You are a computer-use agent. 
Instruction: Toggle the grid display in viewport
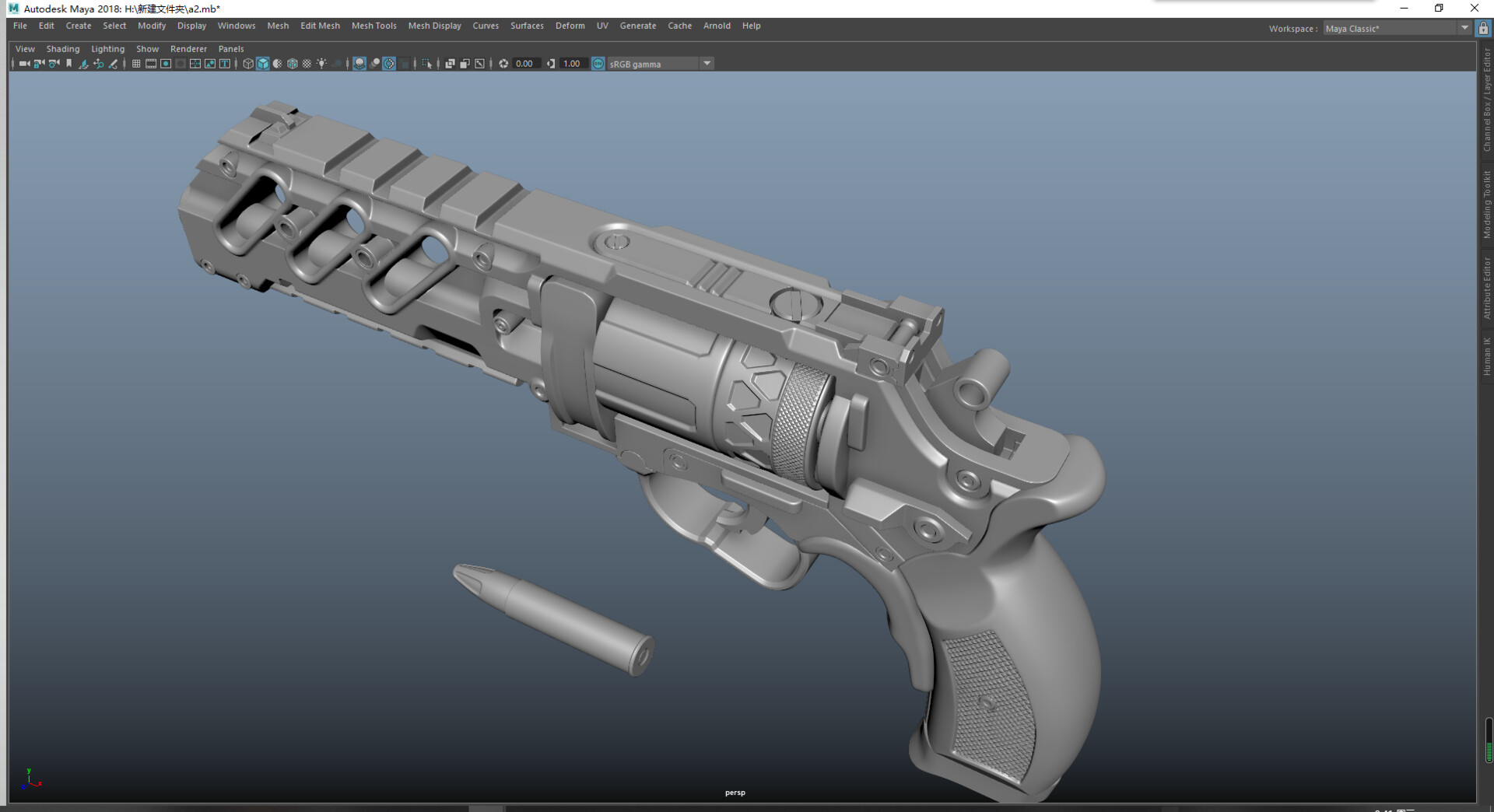[x=138, y=64]
